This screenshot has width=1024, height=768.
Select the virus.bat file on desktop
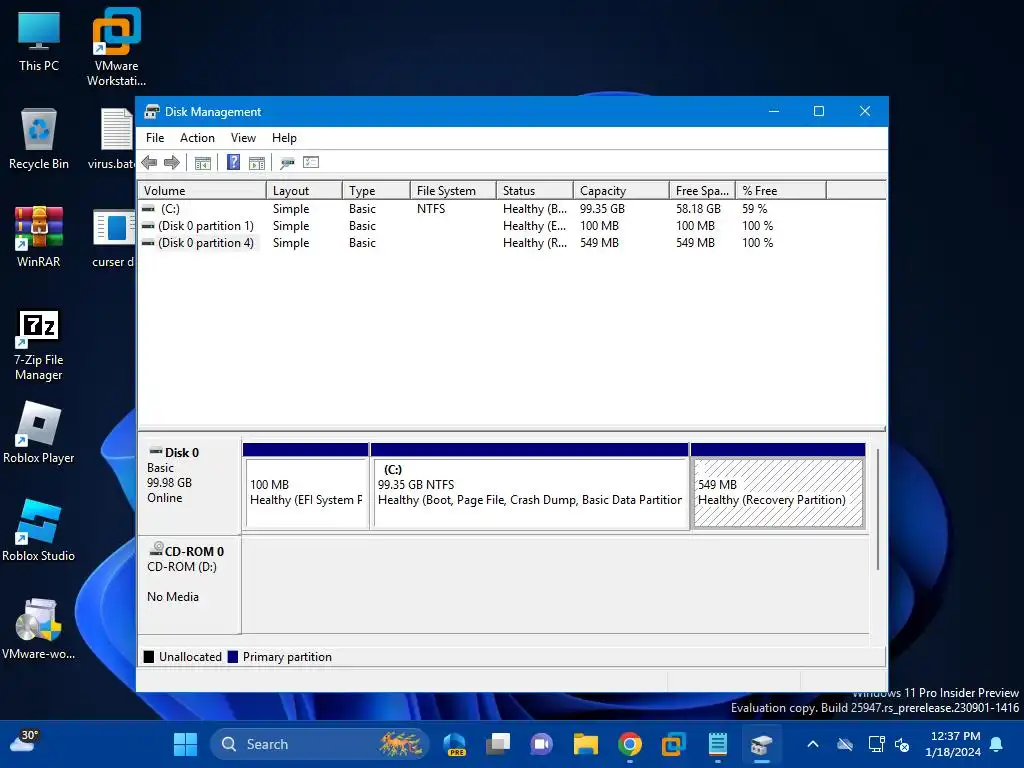(112, 140)
